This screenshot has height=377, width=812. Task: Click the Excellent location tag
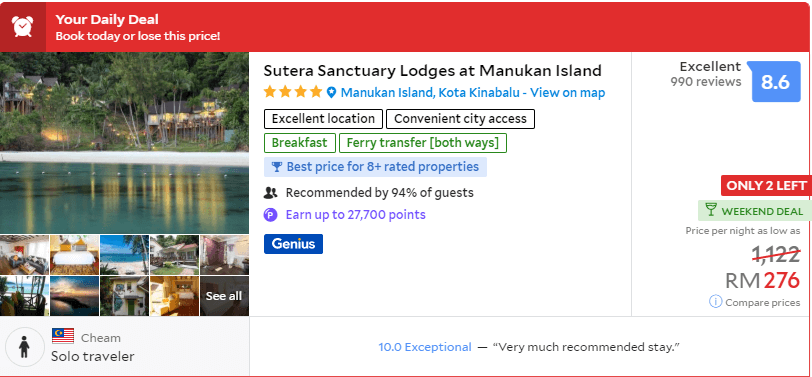click(323, 119)
